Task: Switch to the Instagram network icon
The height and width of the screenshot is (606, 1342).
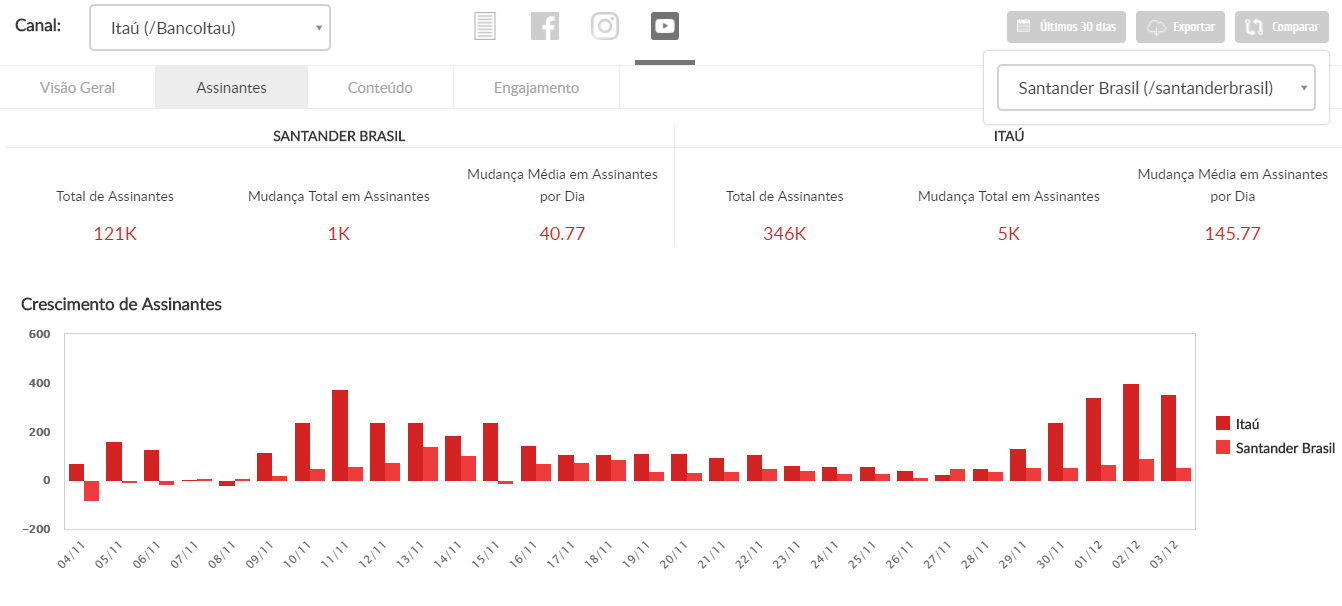Action: point(605,26)
